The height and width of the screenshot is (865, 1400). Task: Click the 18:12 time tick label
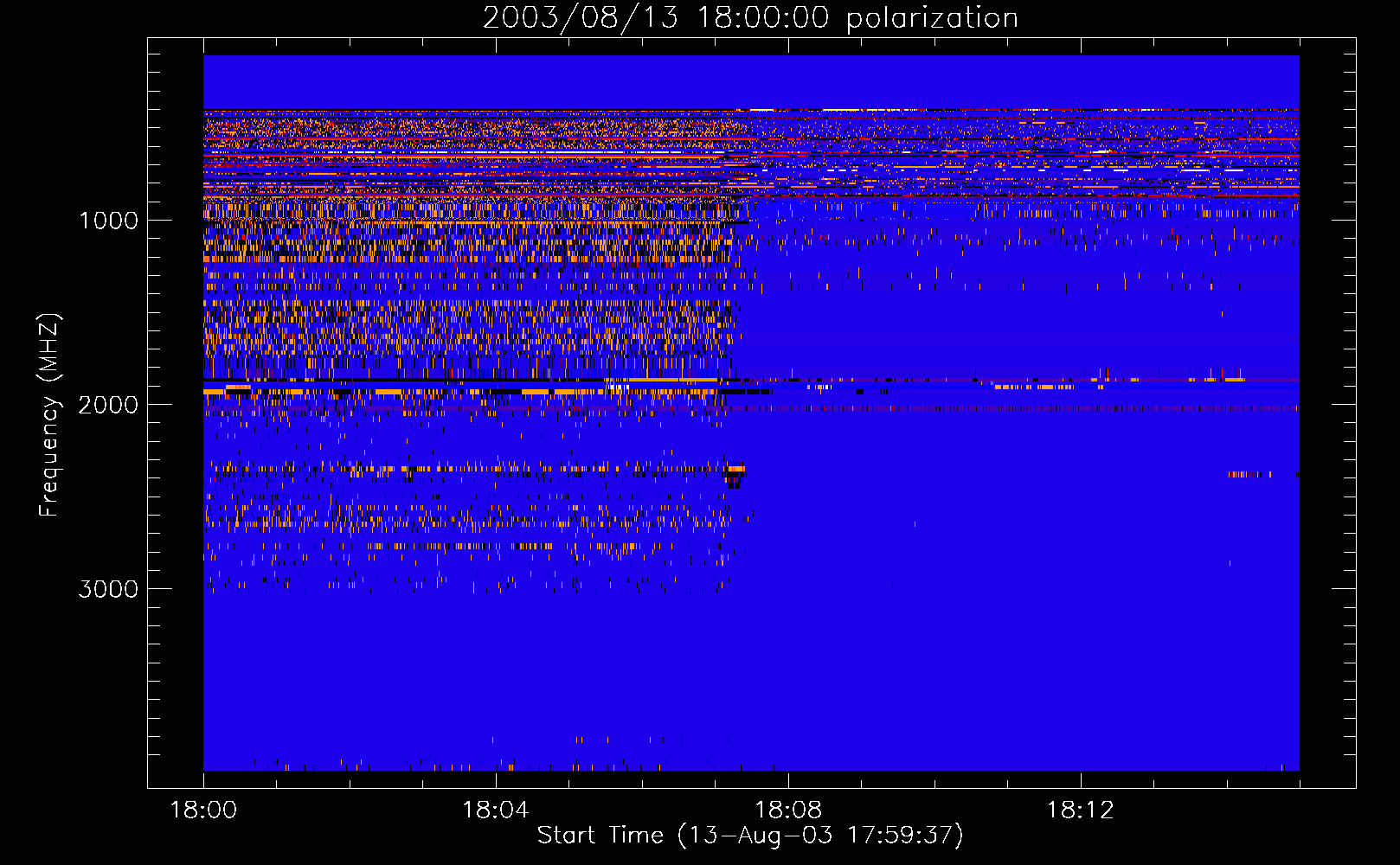coord(1081,811)
